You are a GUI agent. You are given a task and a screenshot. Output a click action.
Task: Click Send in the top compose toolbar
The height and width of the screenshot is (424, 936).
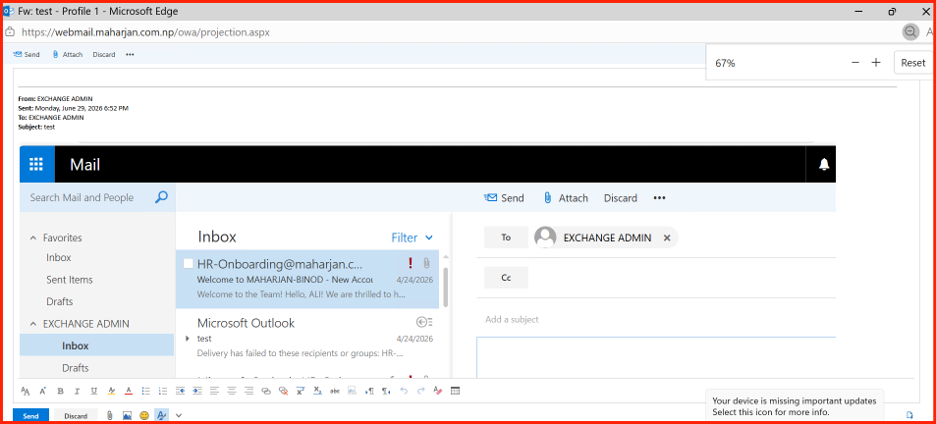coord(25,54)
